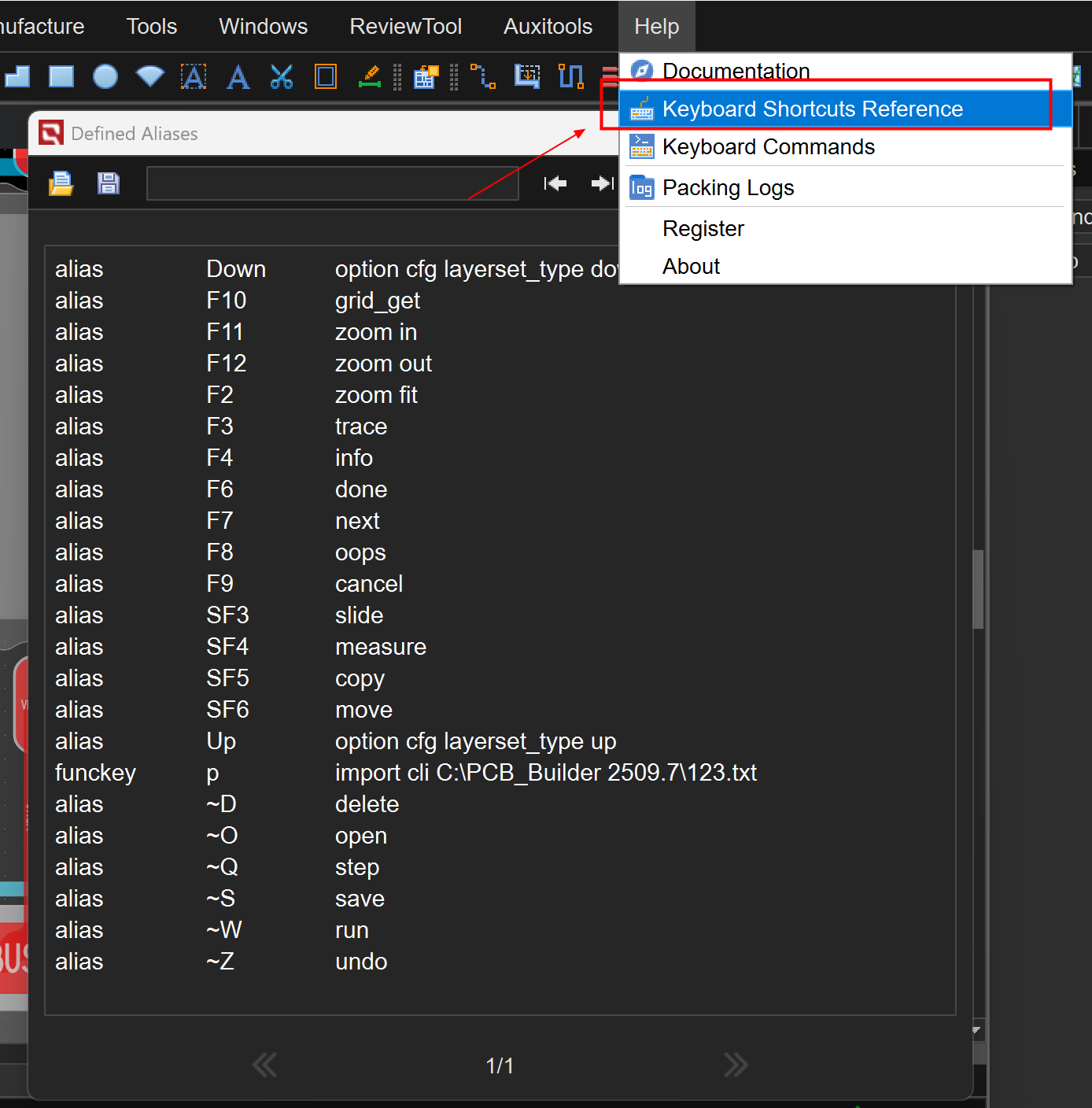Image resolution: width=1092 pixels, height=1108 pixels.
Task: Click the vertical scrollbar of alias list
Action: (x=978, y=589)
